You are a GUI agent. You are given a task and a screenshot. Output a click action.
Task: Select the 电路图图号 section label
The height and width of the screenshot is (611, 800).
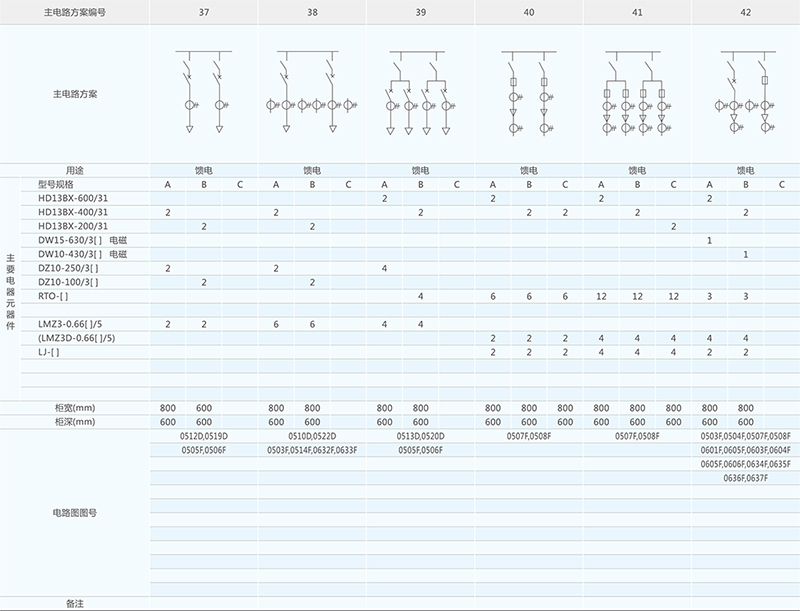click(x=75, y=512)
